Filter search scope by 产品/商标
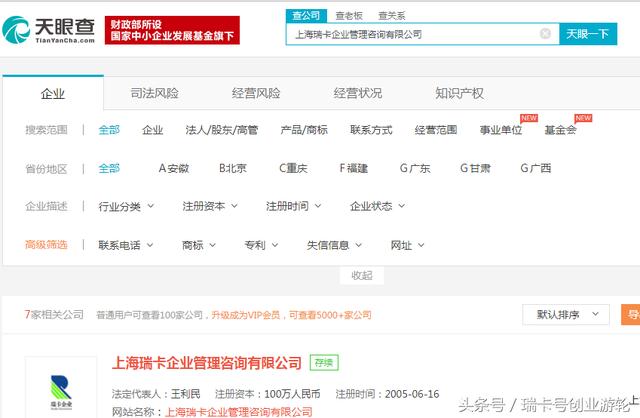This screenshot has width=640, height=418. pos(304,130)
